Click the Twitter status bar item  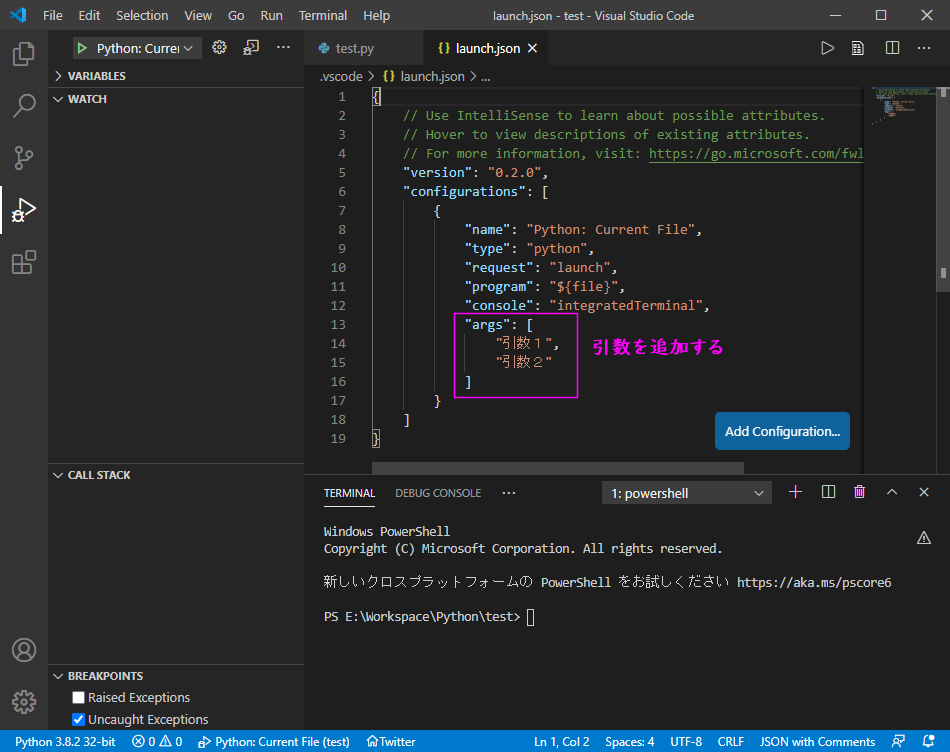click(x=391, y=741)
